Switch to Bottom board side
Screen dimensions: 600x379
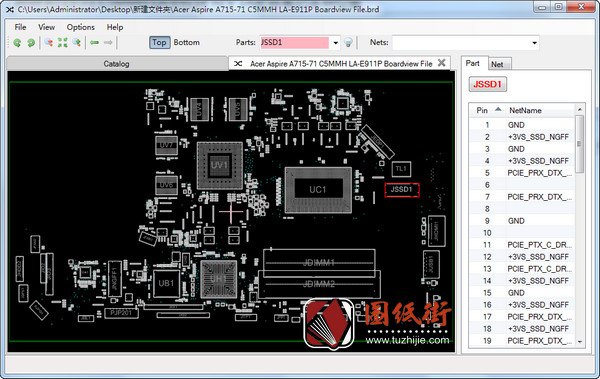pos(186,42)
